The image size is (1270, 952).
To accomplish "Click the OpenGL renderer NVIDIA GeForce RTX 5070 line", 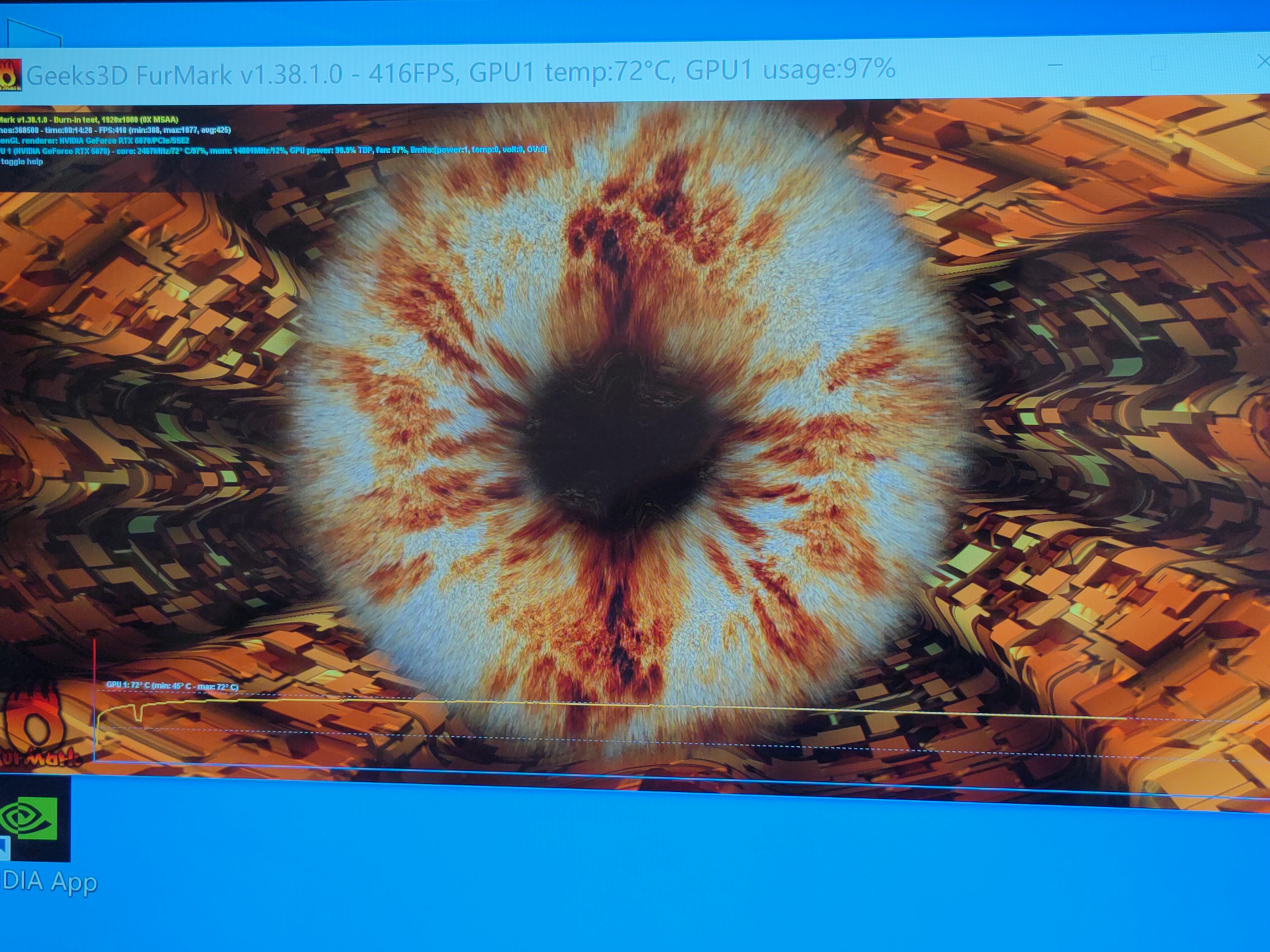I will click(x=94, y=141).
